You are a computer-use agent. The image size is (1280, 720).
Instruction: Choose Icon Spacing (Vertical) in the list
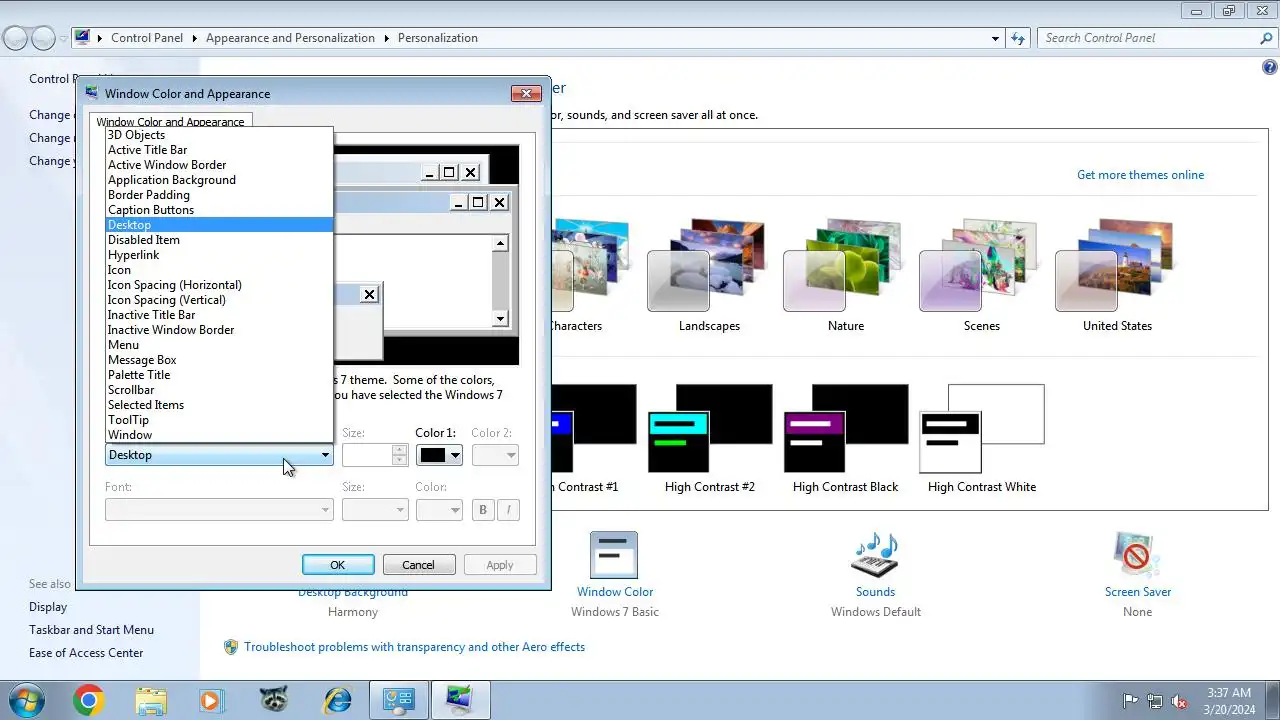[x=219, y=300]
